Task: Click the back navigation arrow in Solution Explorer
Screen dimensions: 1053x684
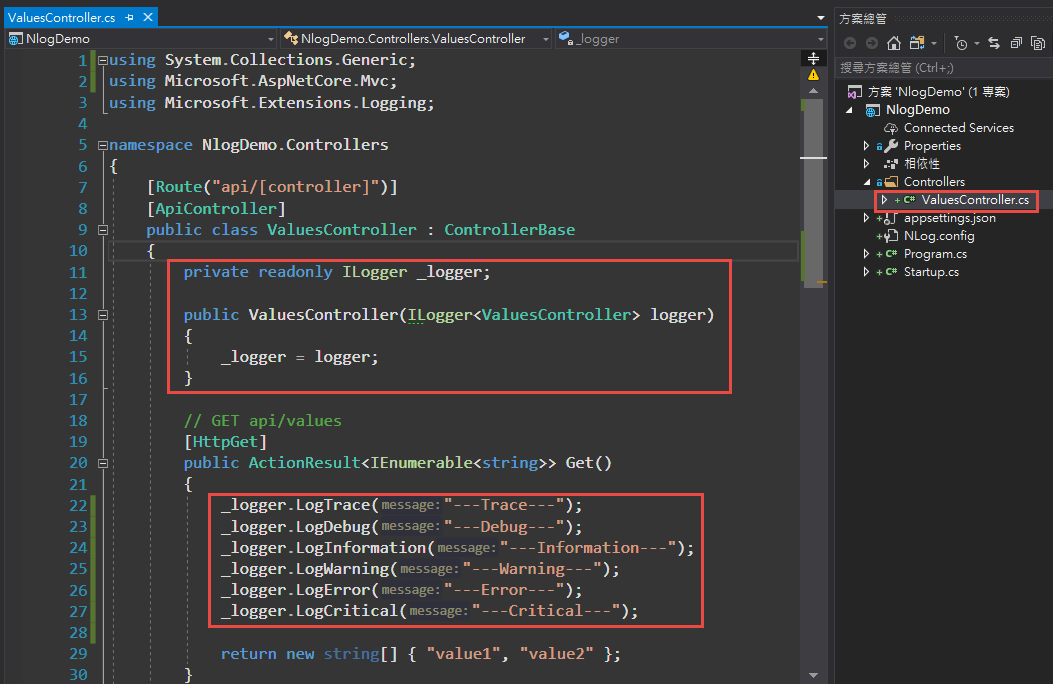Action: (x=851, y=43)
